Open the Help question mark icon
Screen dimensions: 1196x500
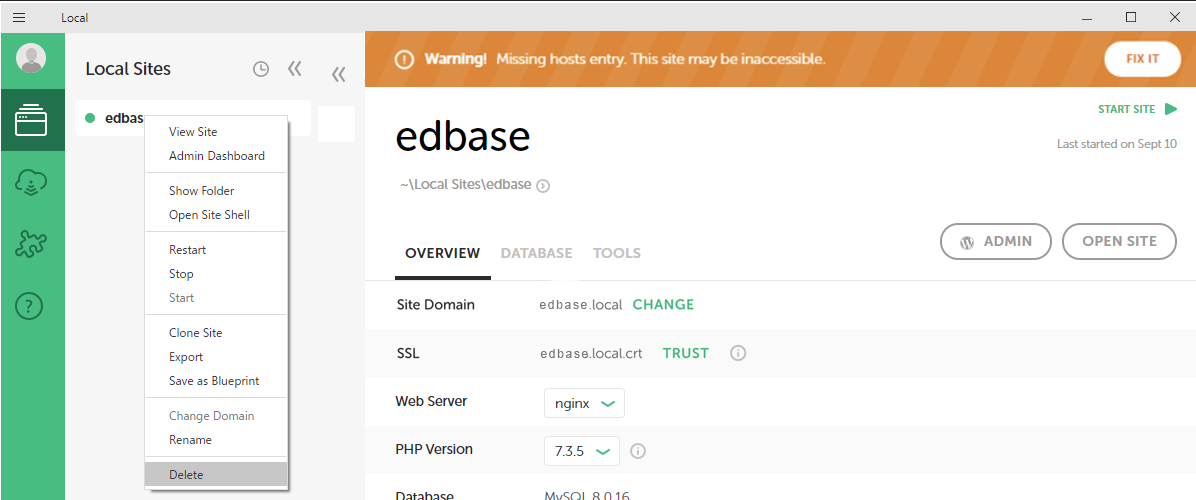click(x=30, y=306)
